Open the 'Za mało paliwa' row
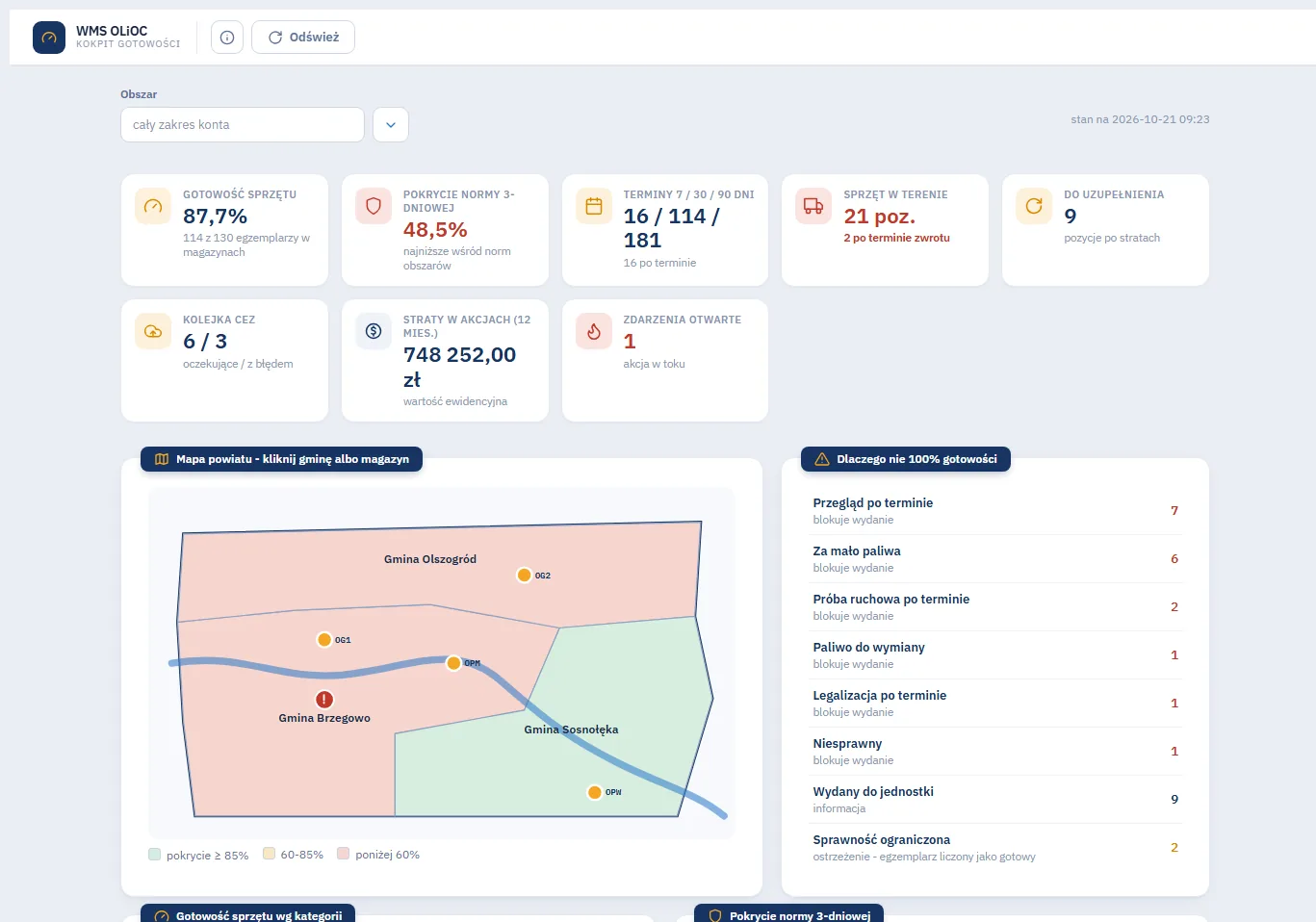 coord(995,559)
